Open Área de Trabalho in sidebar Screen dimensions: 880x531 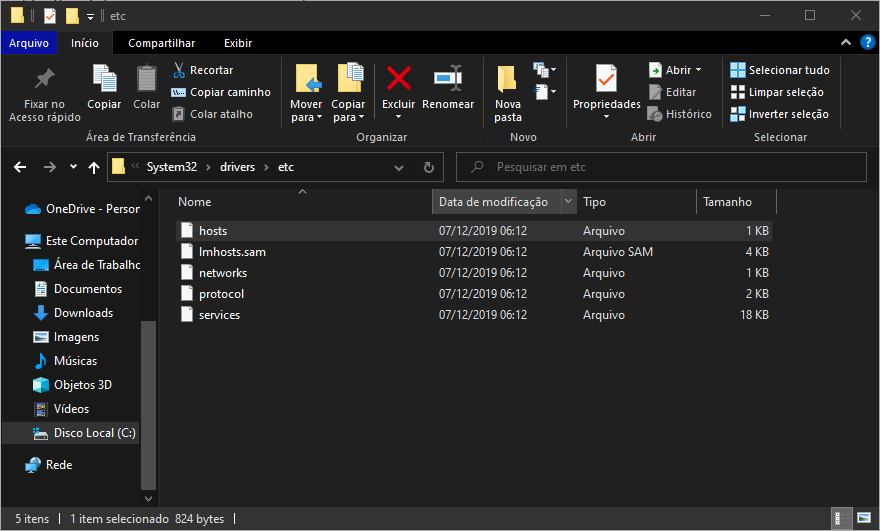pyautogui.click(x=86, y=265)
